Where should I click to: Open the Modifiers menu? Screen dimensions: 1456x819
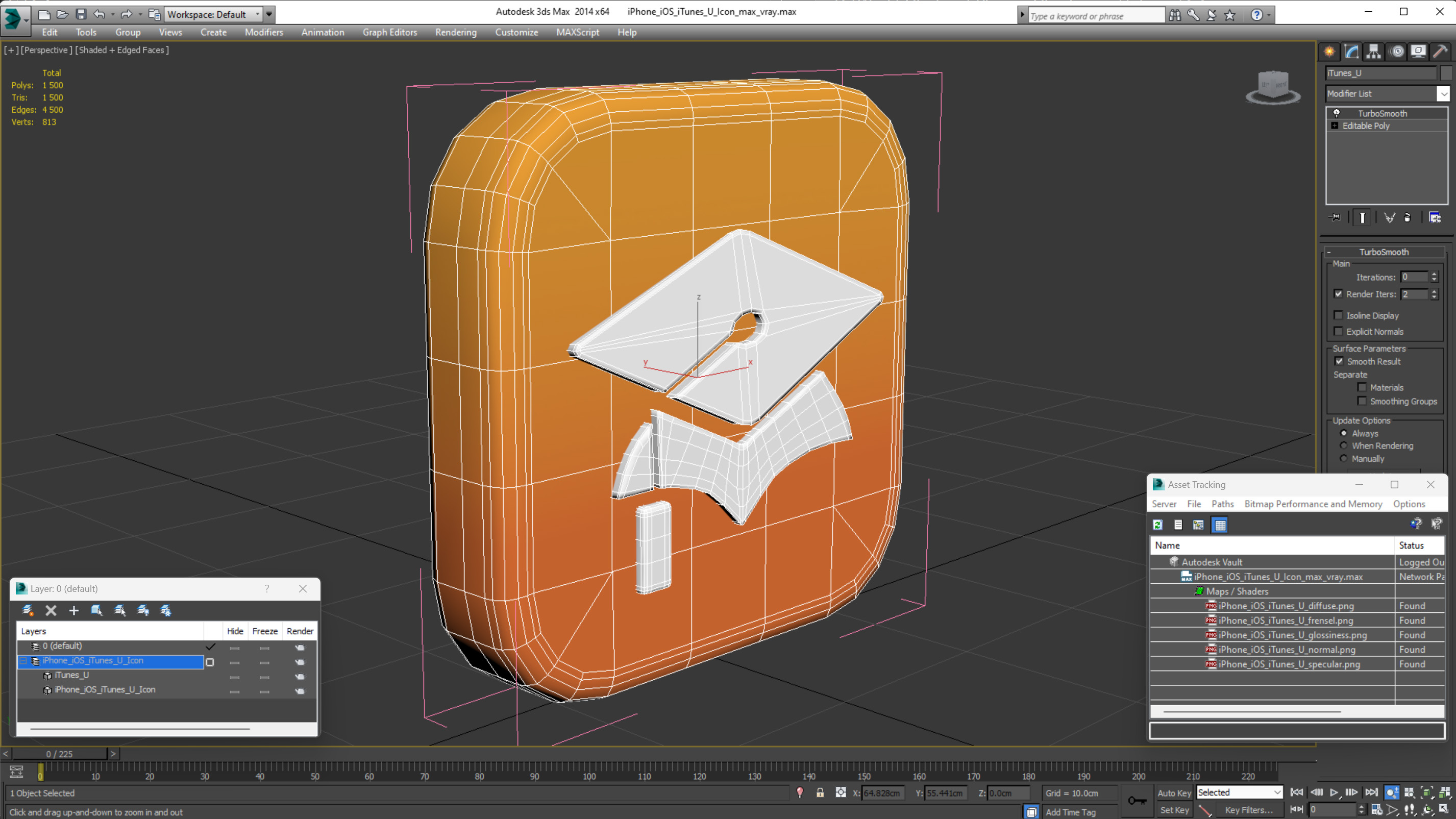coord(264,32)
